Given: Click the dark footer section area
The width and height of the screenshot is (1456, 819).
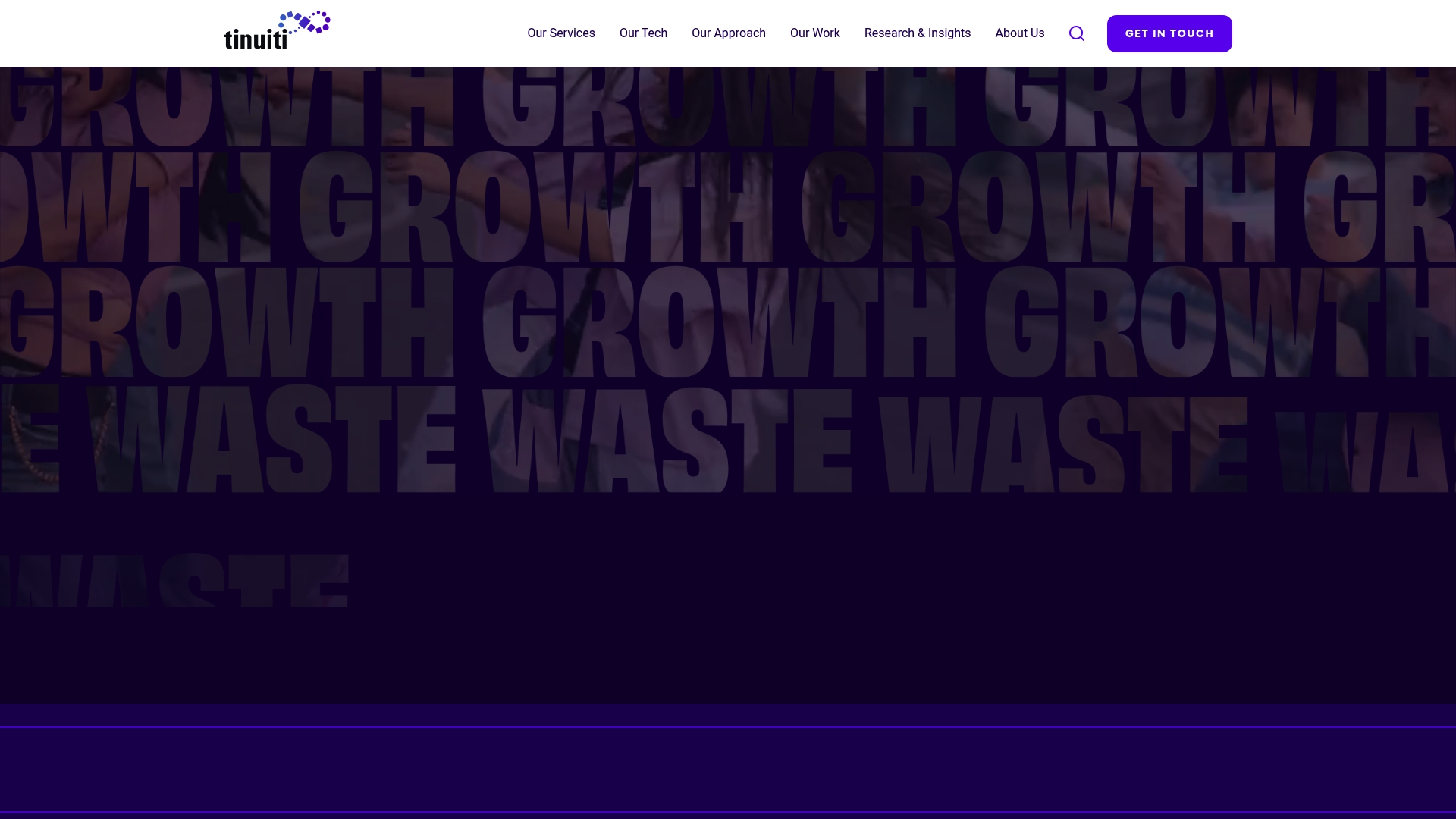Looking at the screenshot, I should (x=728, y=773).
